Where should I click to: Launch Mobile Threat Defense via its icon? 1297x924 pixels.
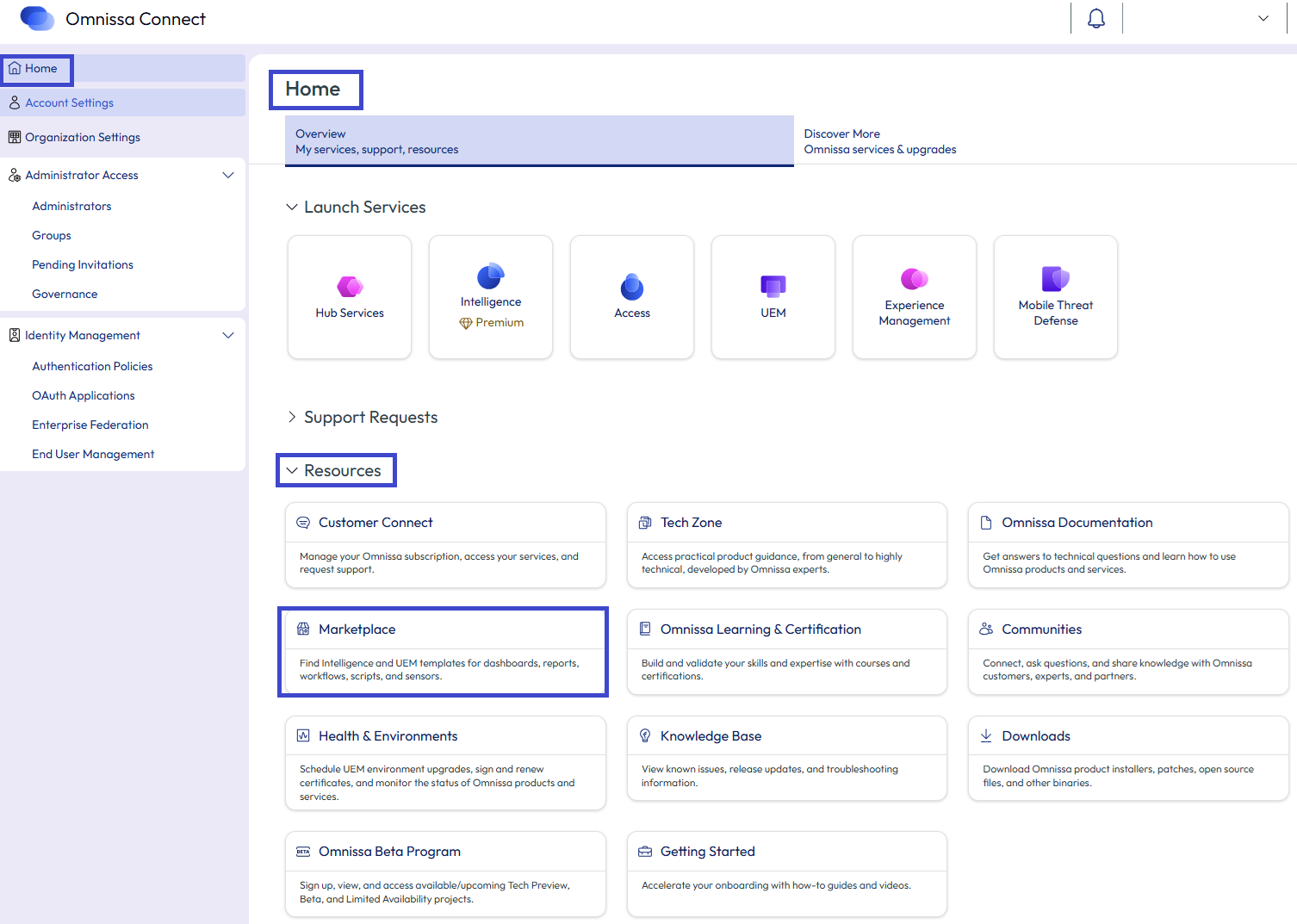1056,279
